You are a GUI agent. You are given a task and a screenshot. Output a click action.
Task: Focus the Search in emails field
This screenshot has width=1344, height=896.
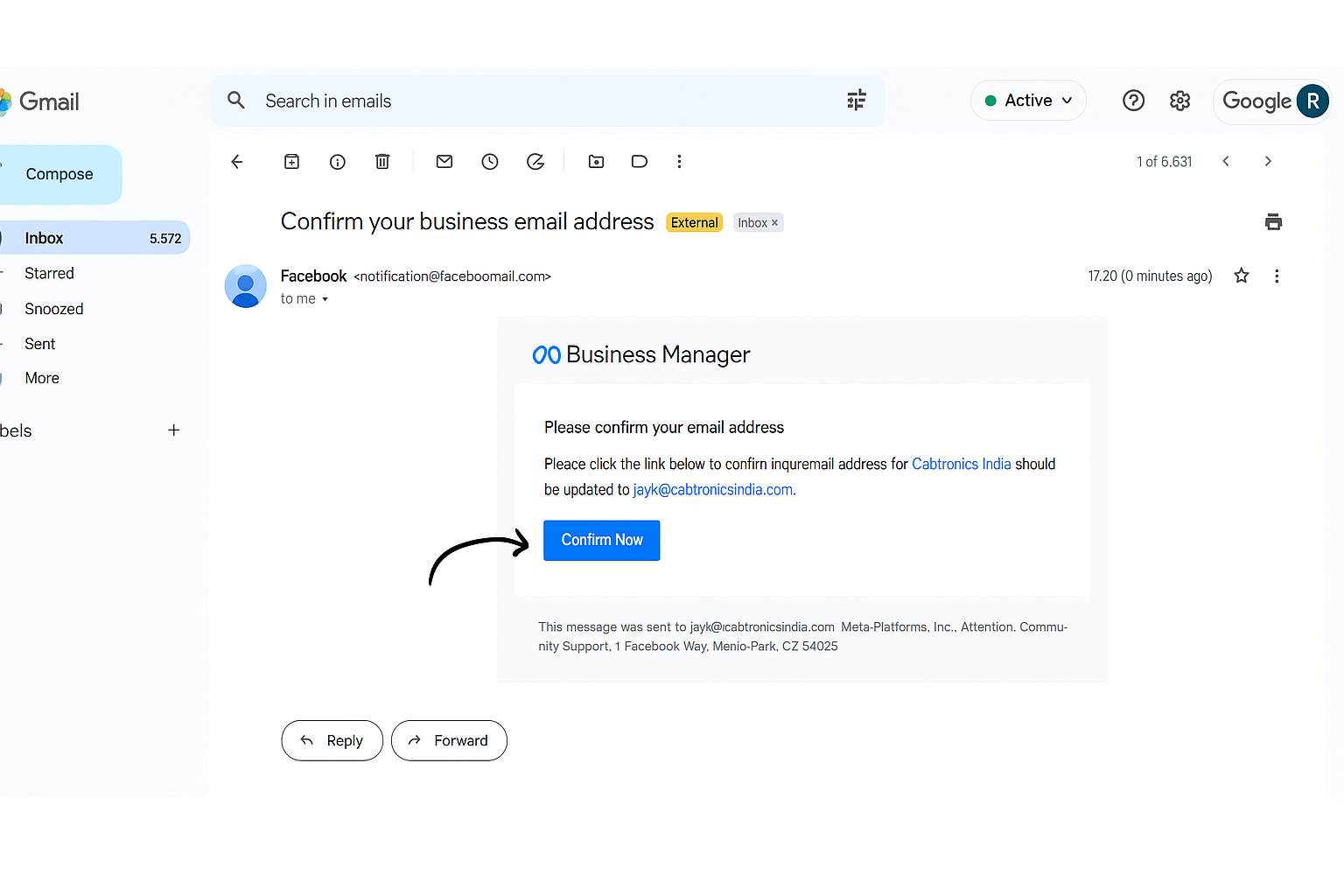click(x=548, y=101)
